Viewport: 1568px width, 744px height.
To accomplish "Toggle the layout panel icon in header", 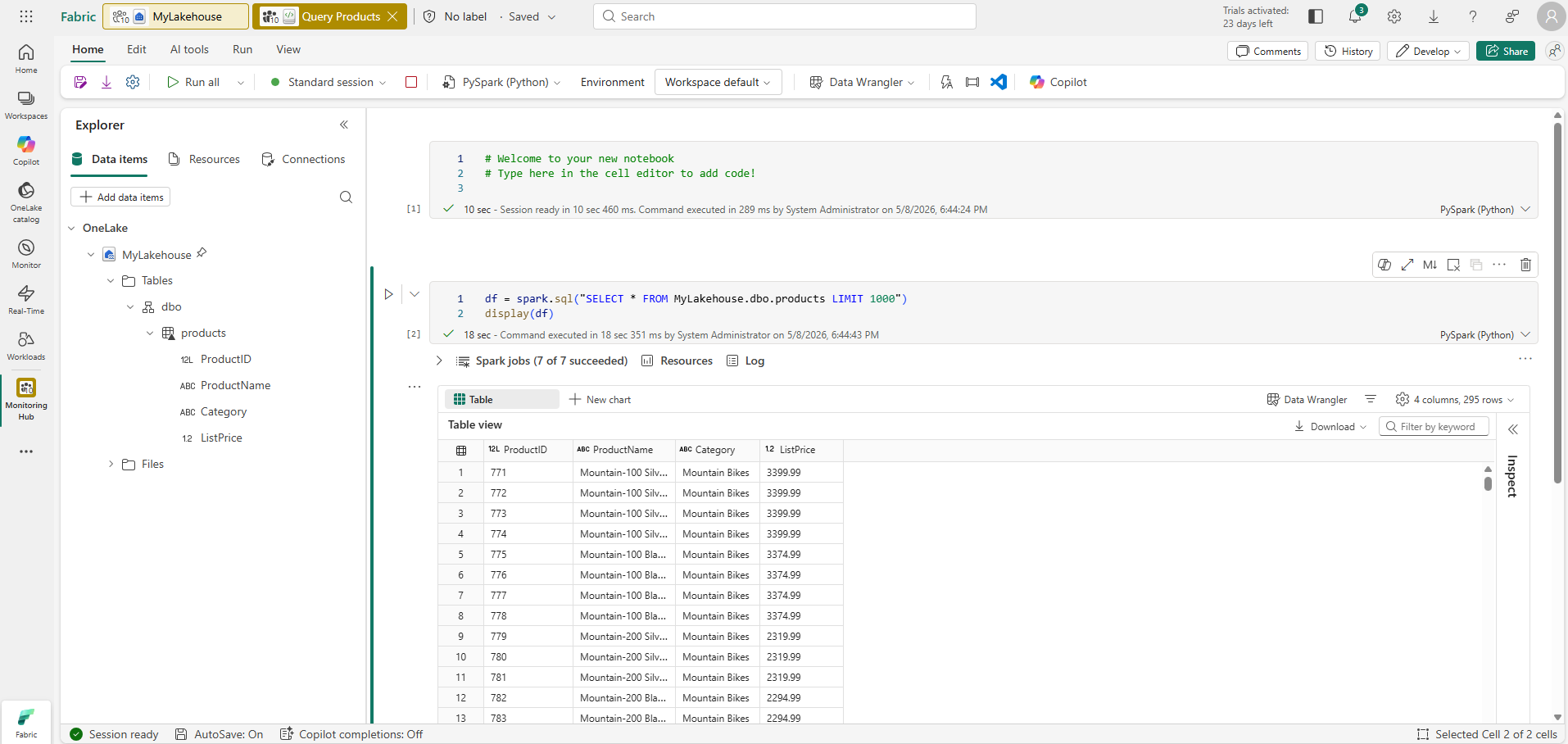I will (1316, 16).
